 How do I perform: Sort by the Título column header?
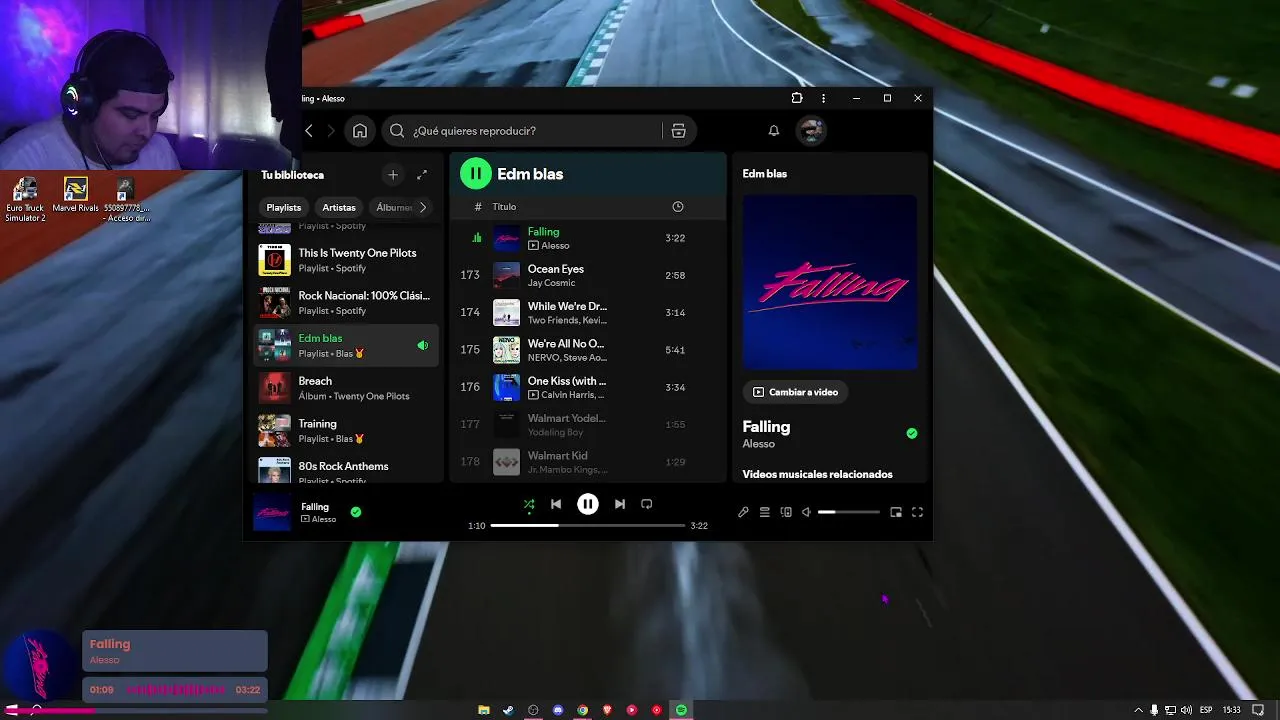coord(504,207)
